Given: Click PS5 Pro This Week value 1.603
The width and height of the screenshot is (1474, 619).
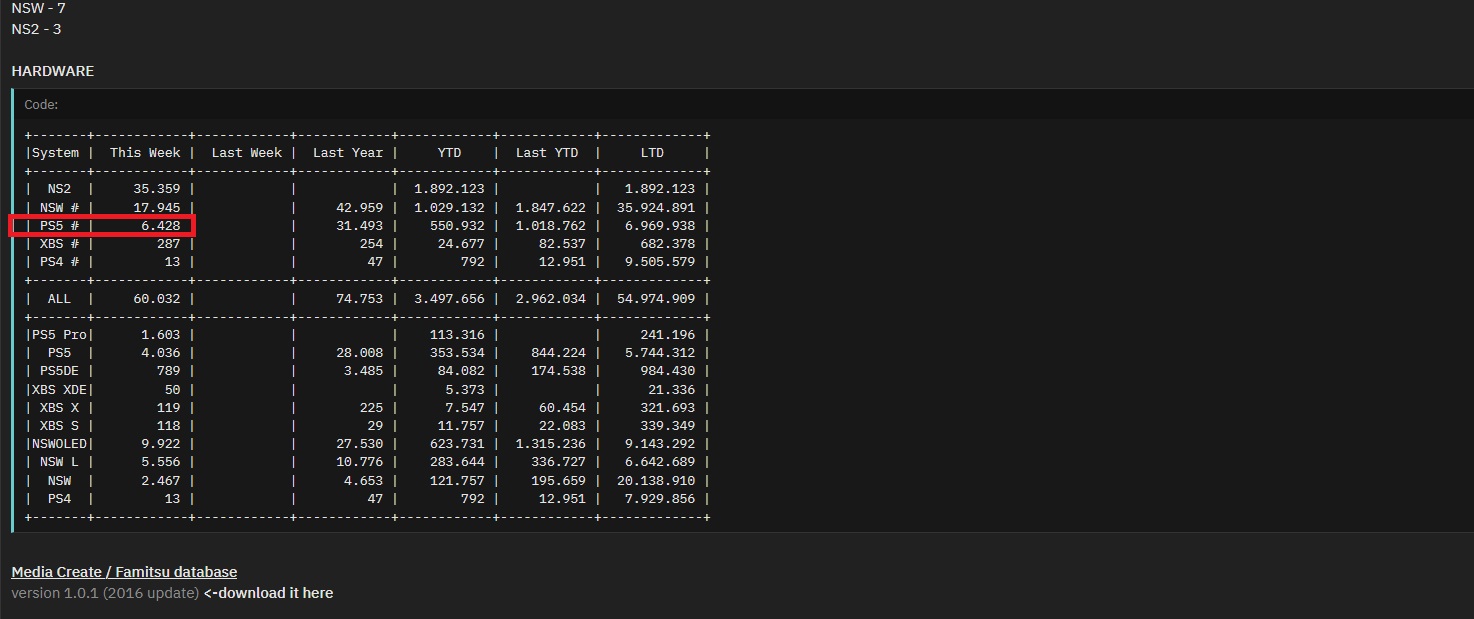Looking at the screenshot, I should 161,335.
